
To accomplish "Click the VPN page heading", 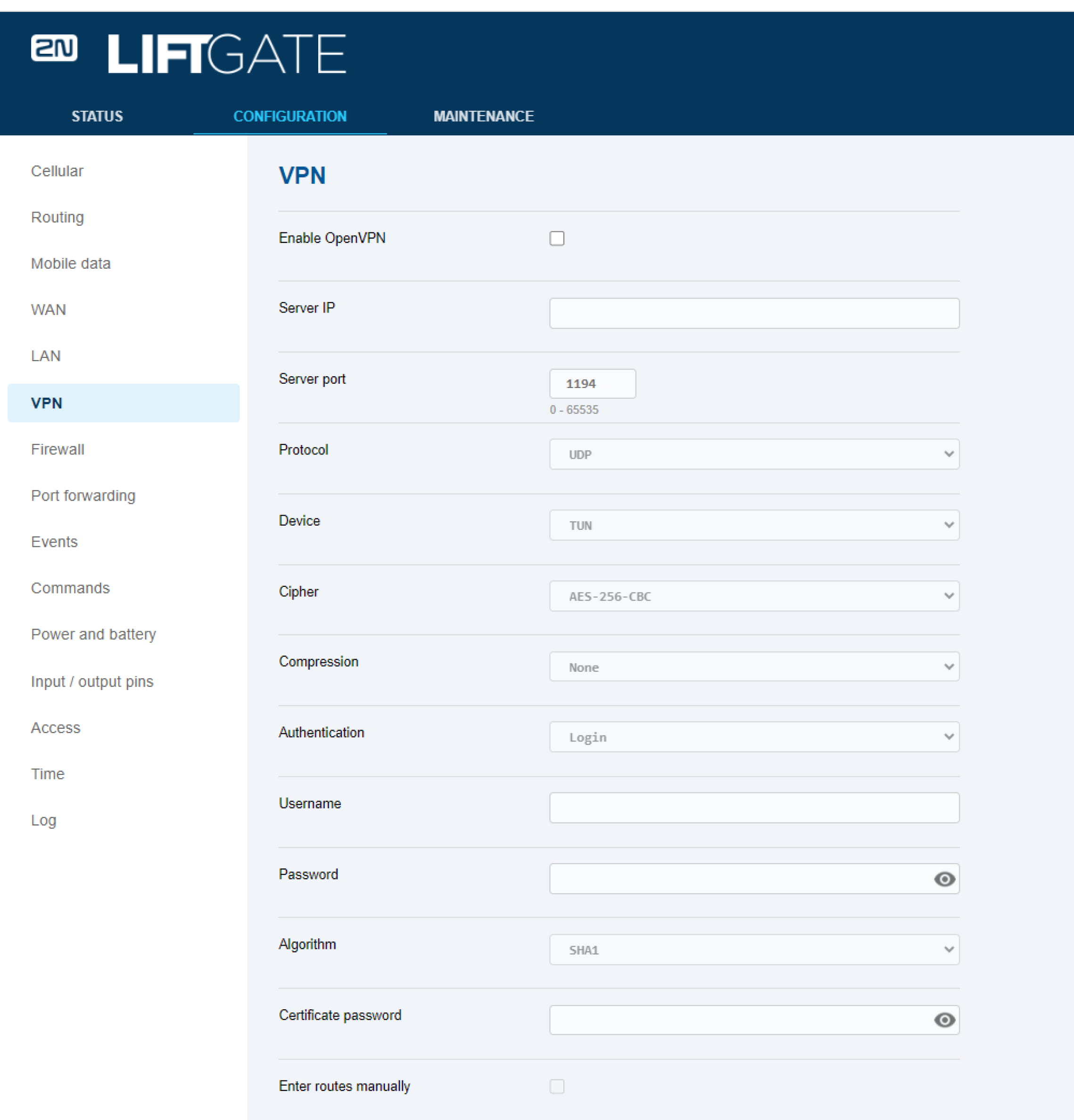I will (302, 175).
